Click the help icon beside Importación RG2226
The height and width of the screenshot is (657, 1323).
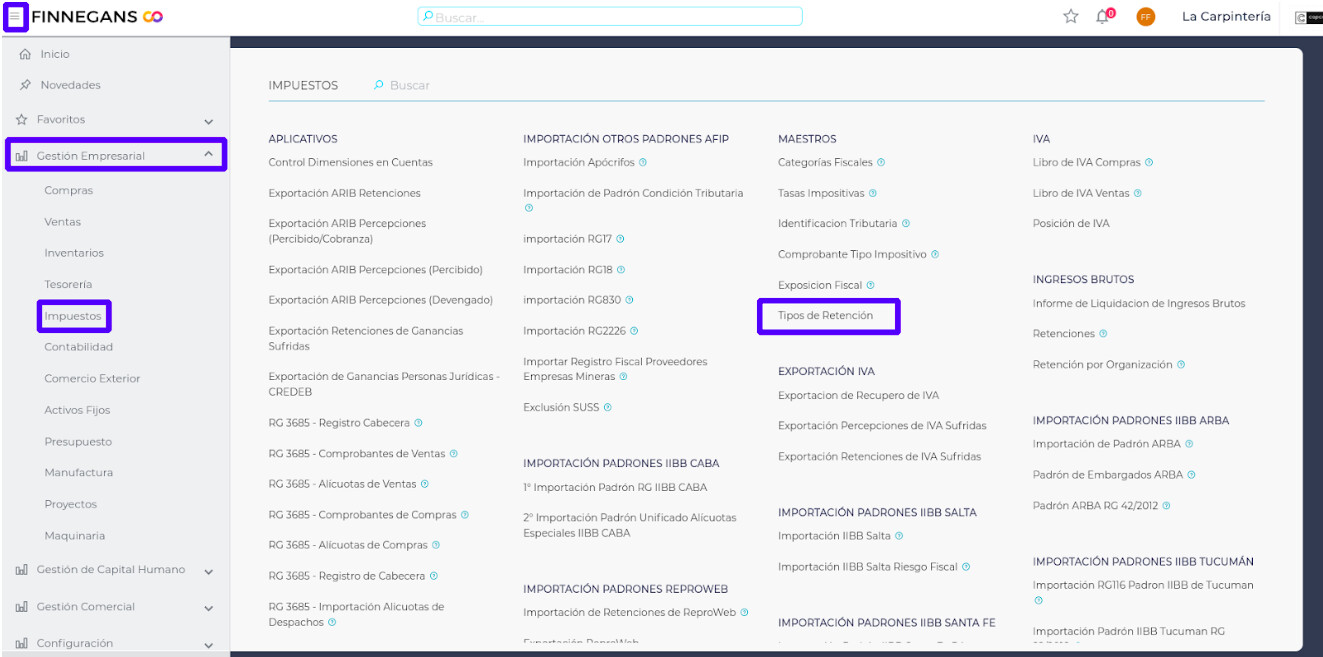point(635,330)
